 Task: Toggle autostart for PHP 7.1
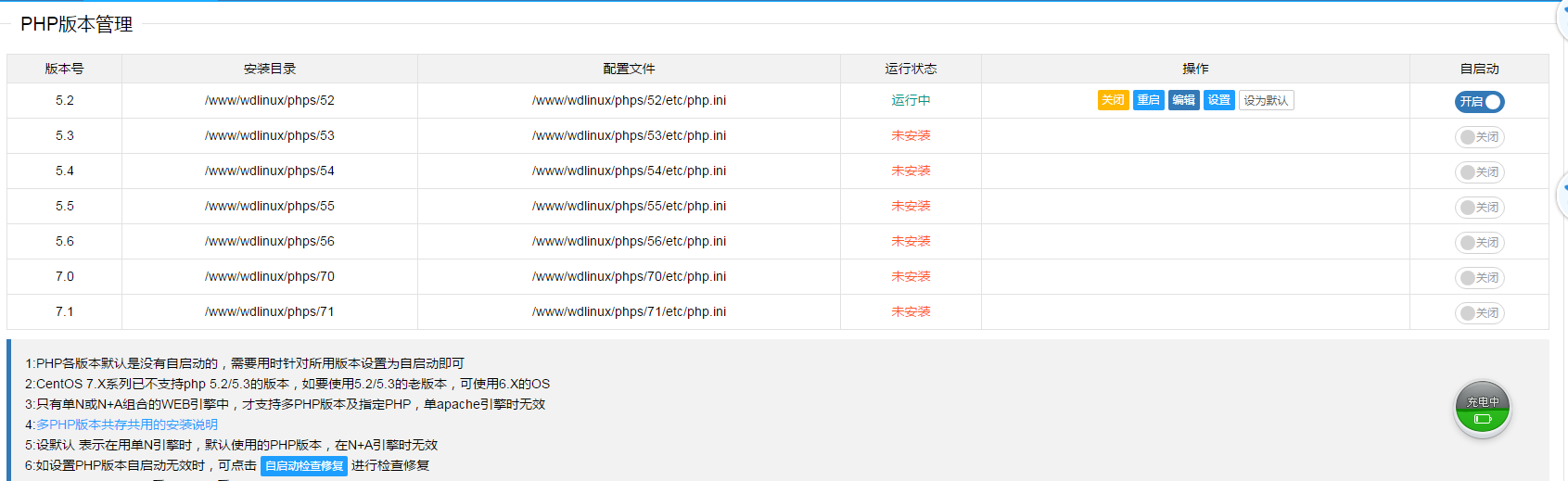point(1479,313)
